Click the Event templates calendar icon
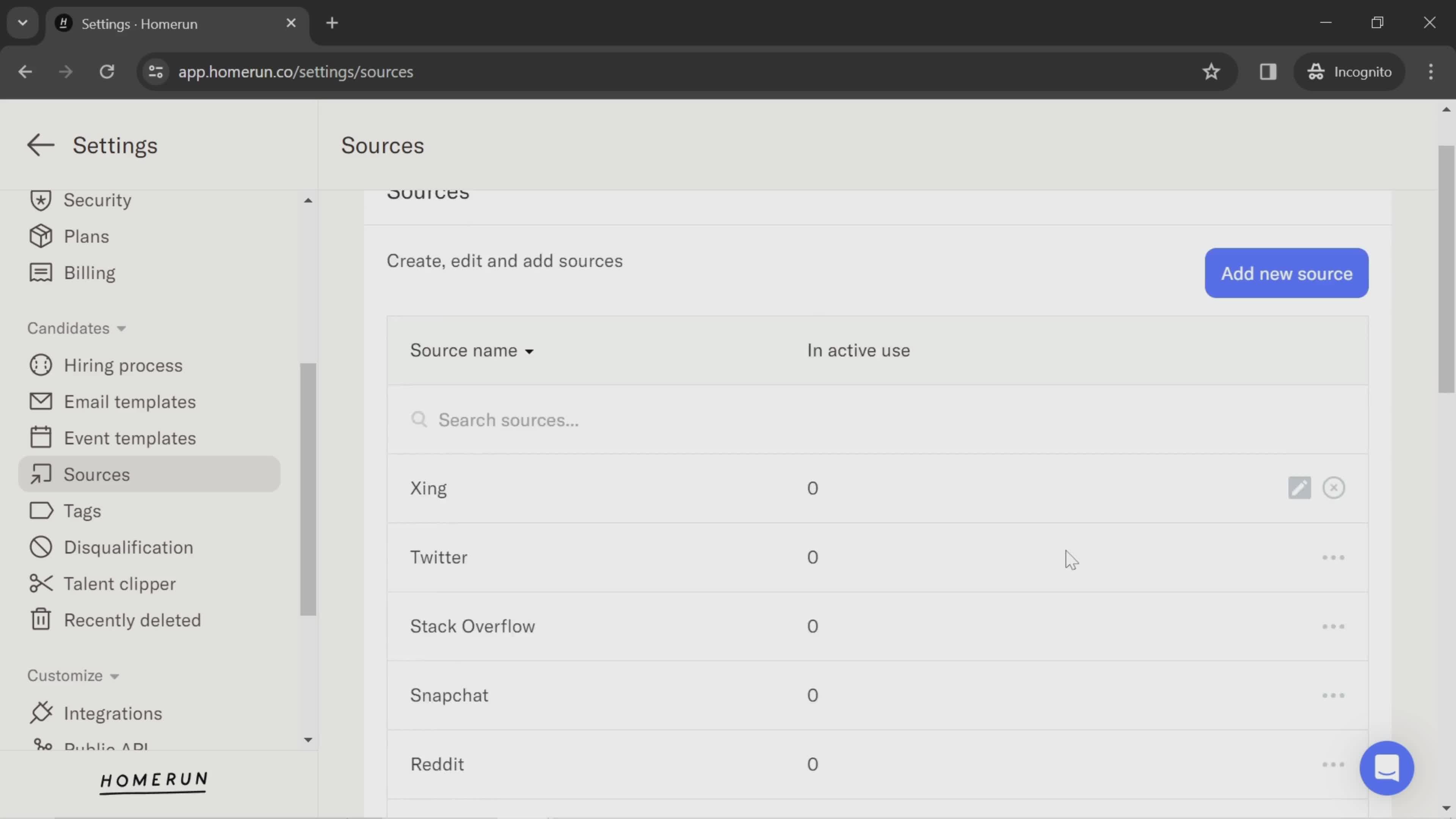This screenshot has height=819, width=1456. pyautogui.click(x=41, y=438)
